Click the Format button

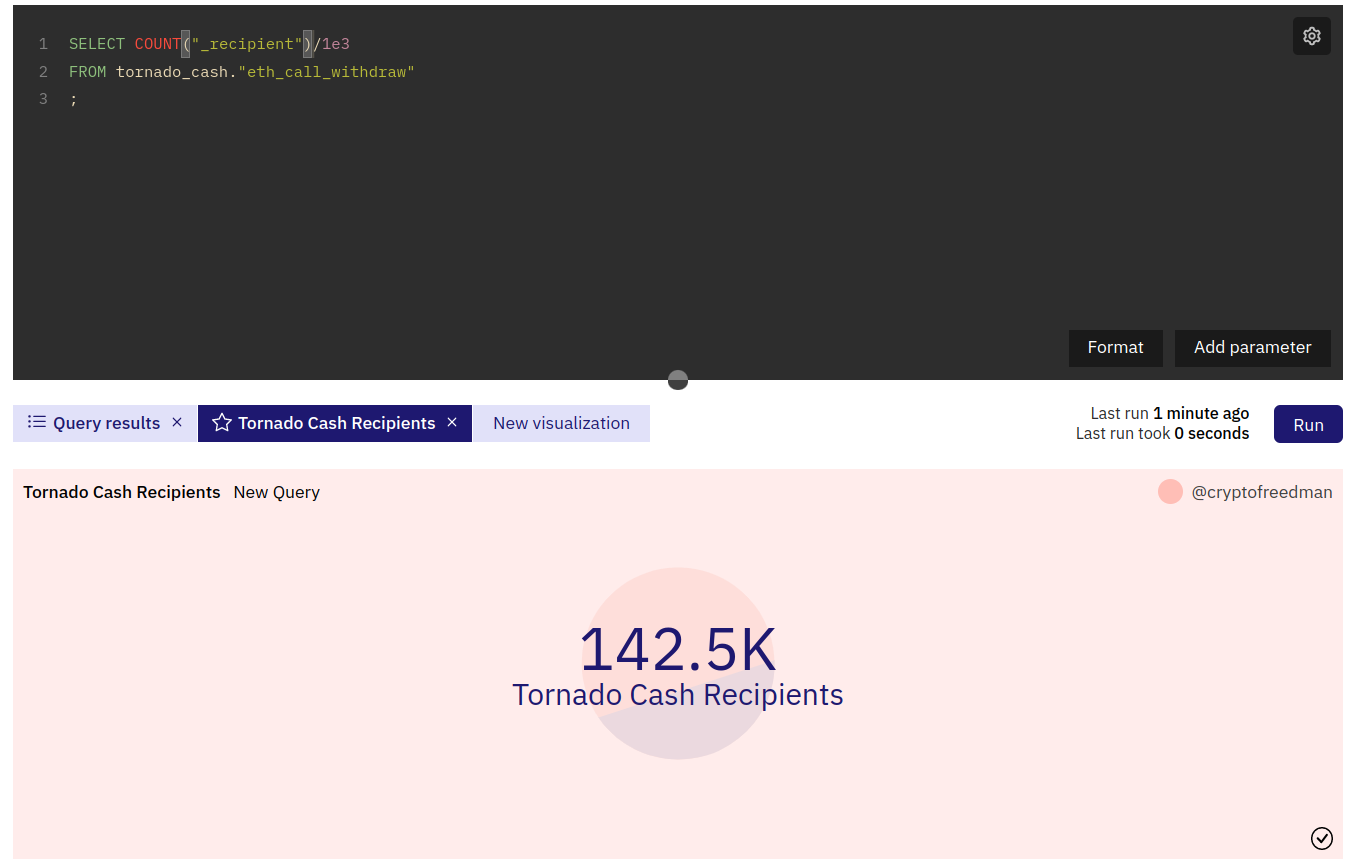[1115, 347]
